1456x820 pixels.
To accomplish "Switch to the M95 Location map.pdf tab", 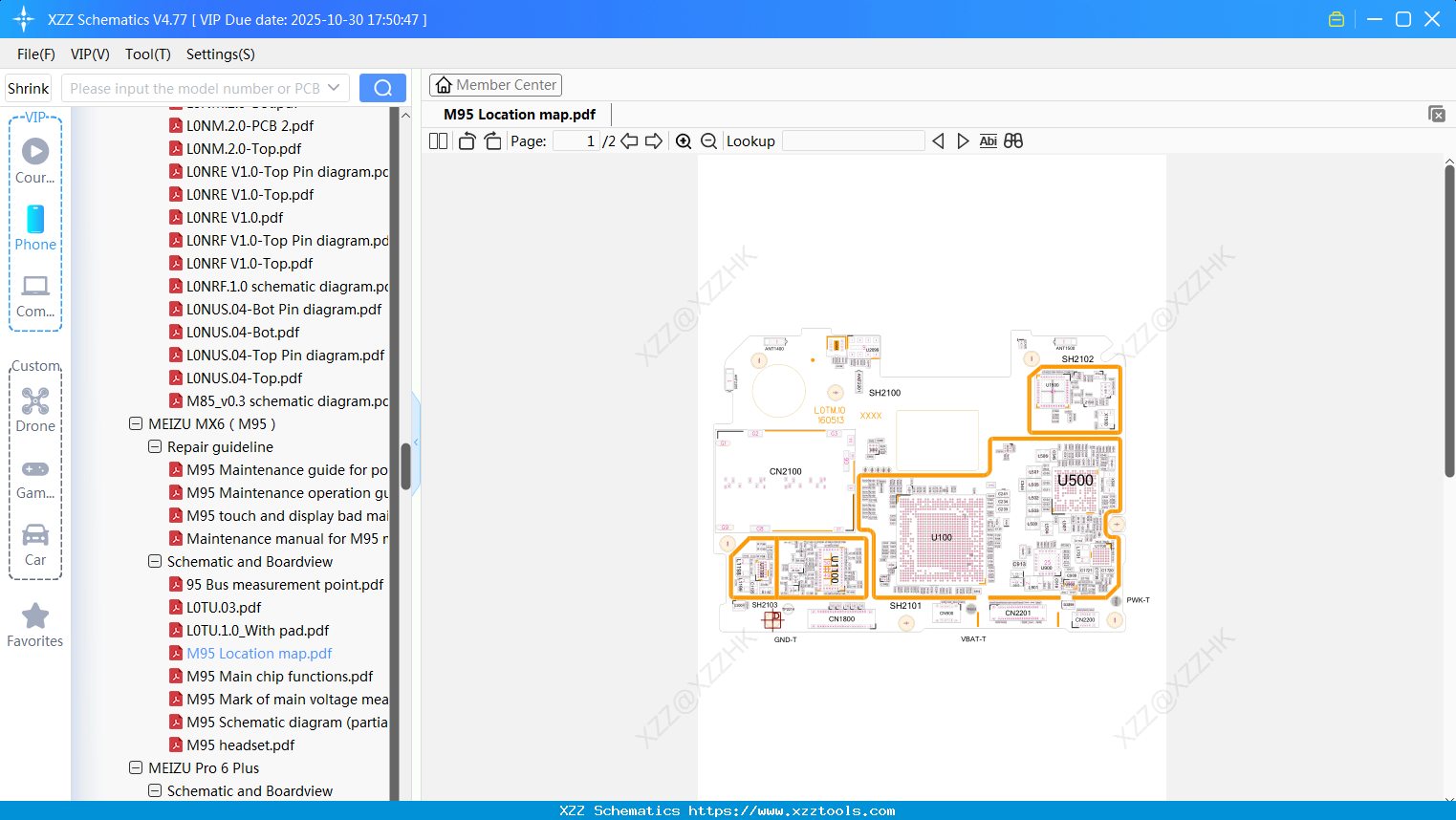I will (x=517, y=114).
